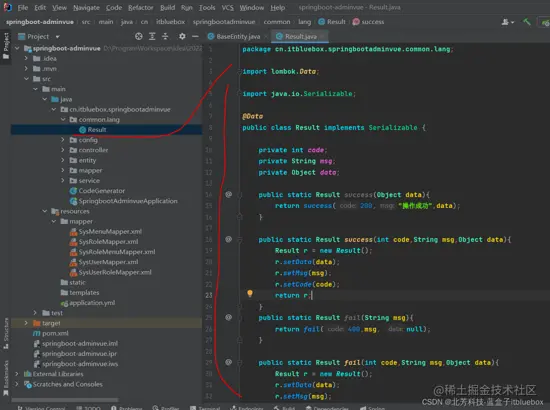Click the lightbulb intention icon on line 23

tap(250, 294)
